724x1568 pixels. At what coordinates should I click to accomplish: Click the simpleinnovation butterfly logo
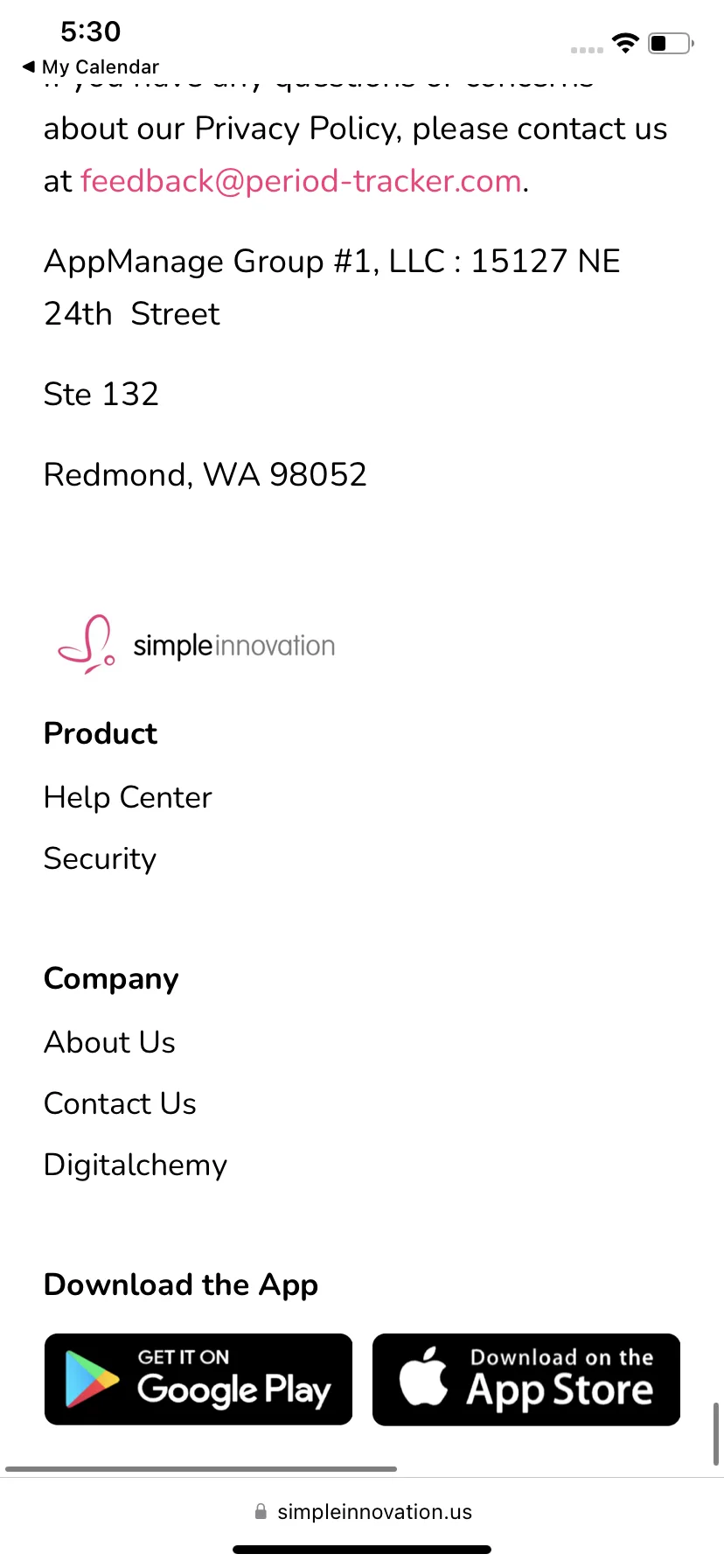(x=86, y=645)
